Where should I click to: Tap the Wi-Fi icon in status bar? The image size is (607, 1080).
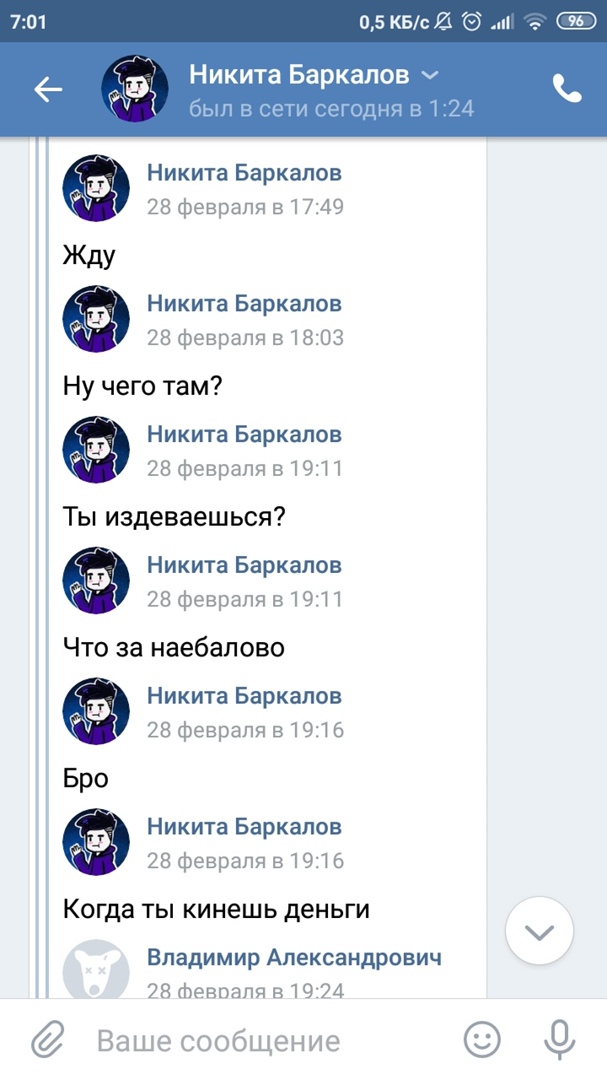[x=537, y=22]
